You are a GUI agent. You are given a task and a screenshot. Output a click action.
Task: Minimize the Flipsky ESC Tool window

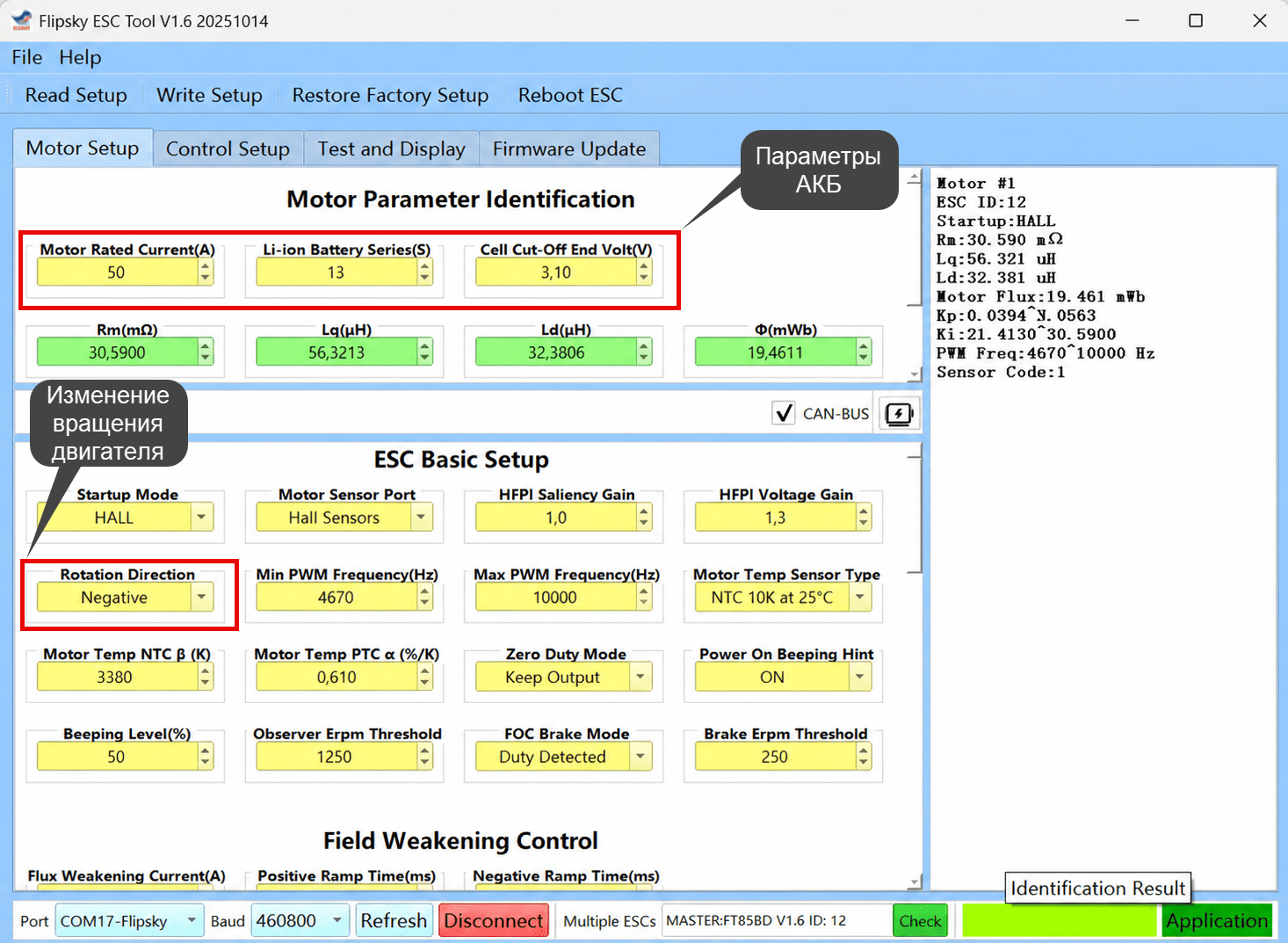(x=1132, y=20)
